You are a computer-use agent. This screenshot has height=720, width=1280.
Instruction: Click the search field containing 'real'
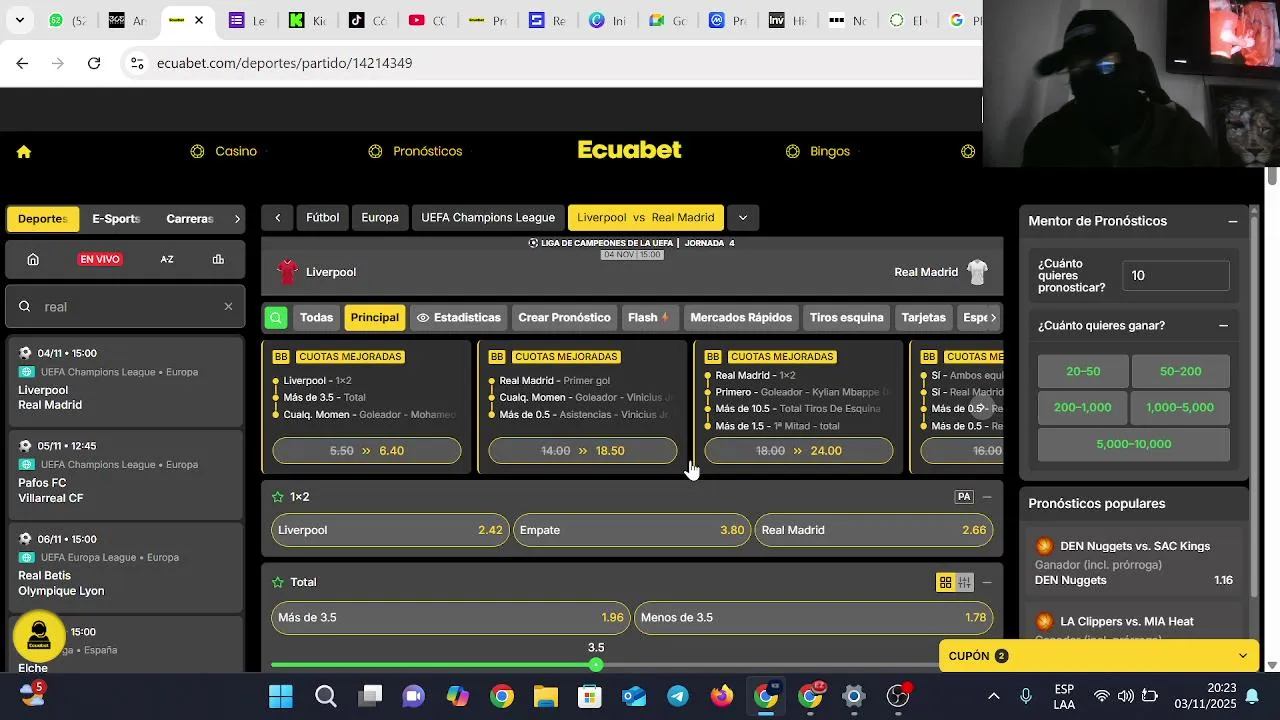click(125, 307)
